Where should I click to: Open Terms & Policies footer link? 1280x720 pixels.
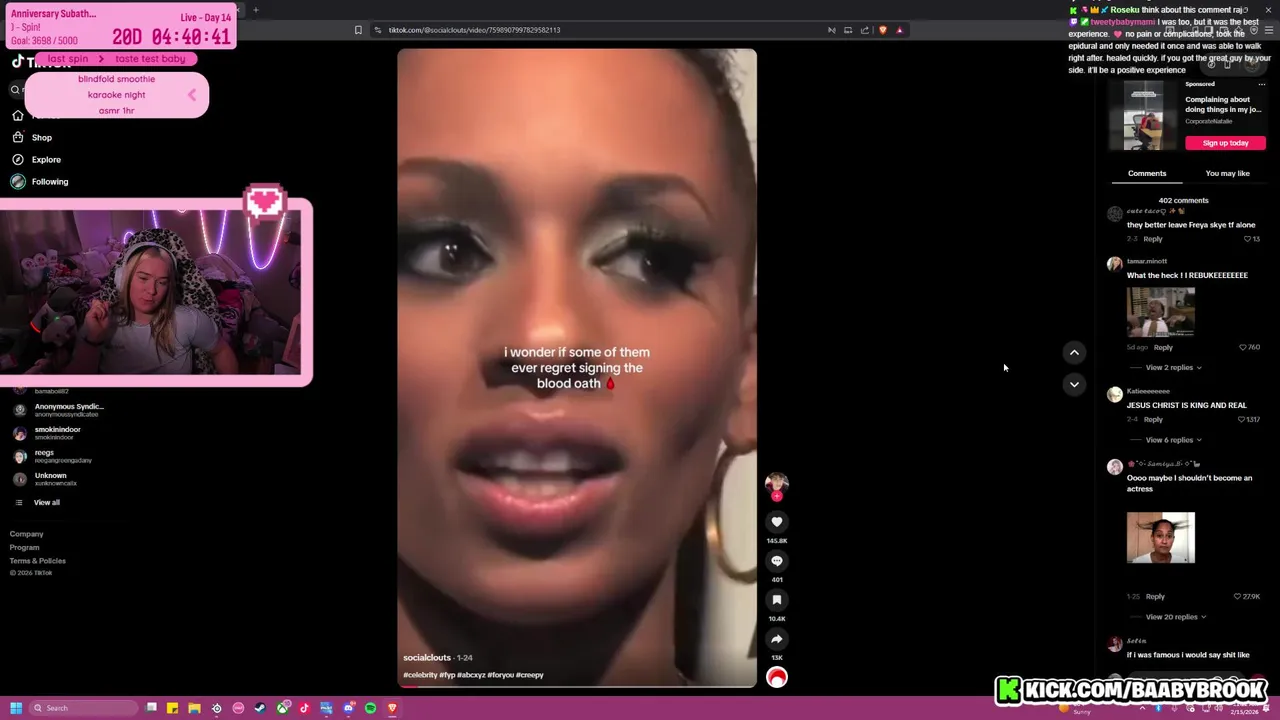click(38, 561)
